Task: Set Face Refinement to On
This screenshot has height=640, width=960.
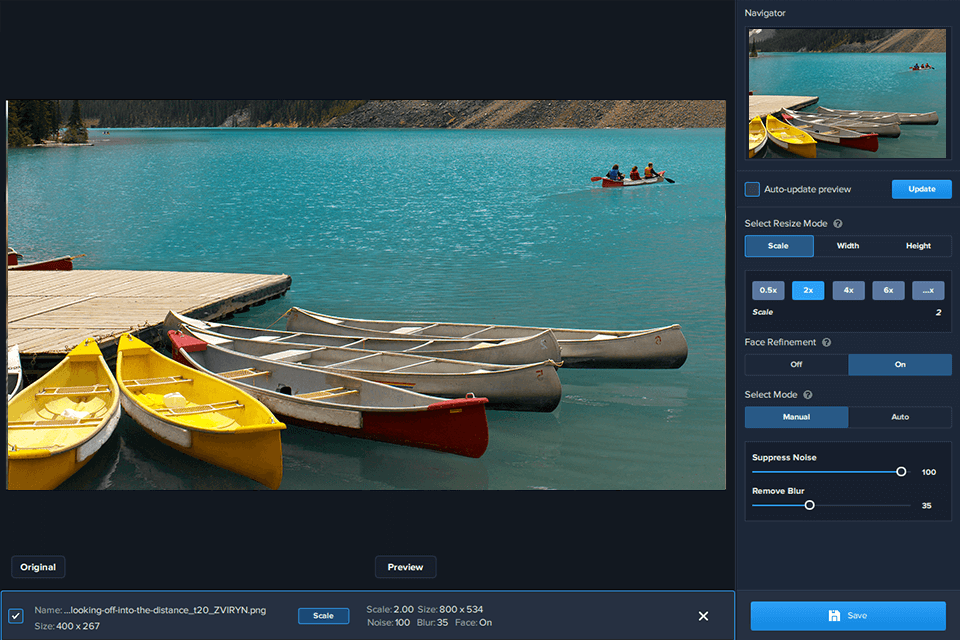Action: point(900,365)
